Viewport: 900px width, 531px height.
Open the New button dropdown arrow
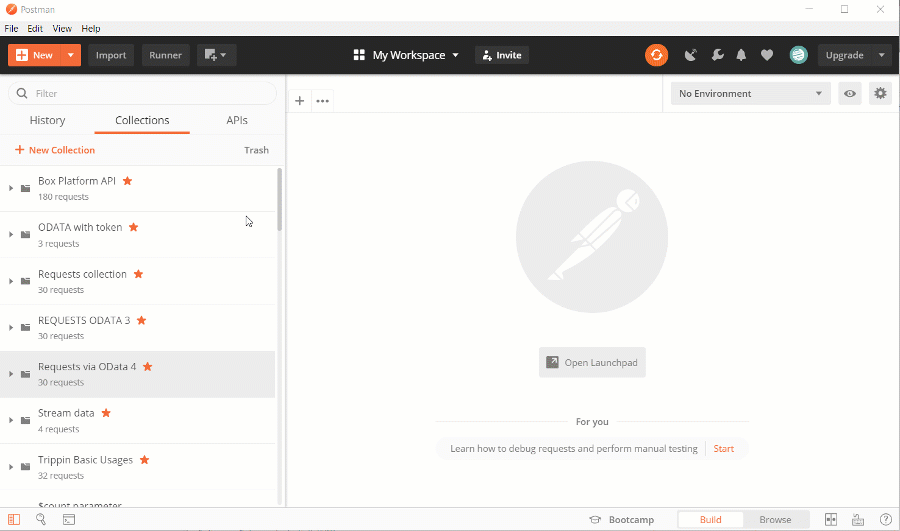(71, 55)
